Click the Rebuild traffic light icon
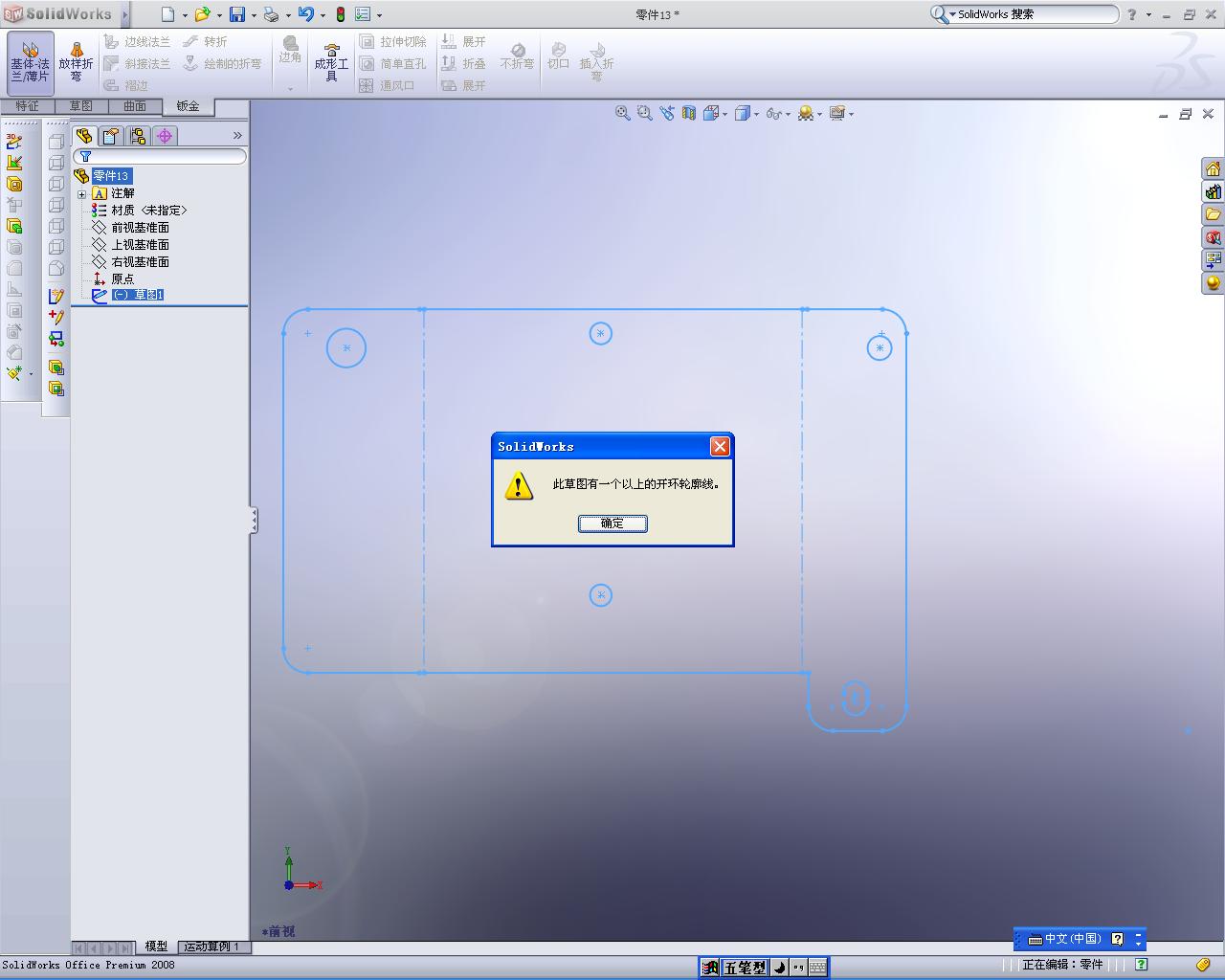 click(x=340, y=14)
